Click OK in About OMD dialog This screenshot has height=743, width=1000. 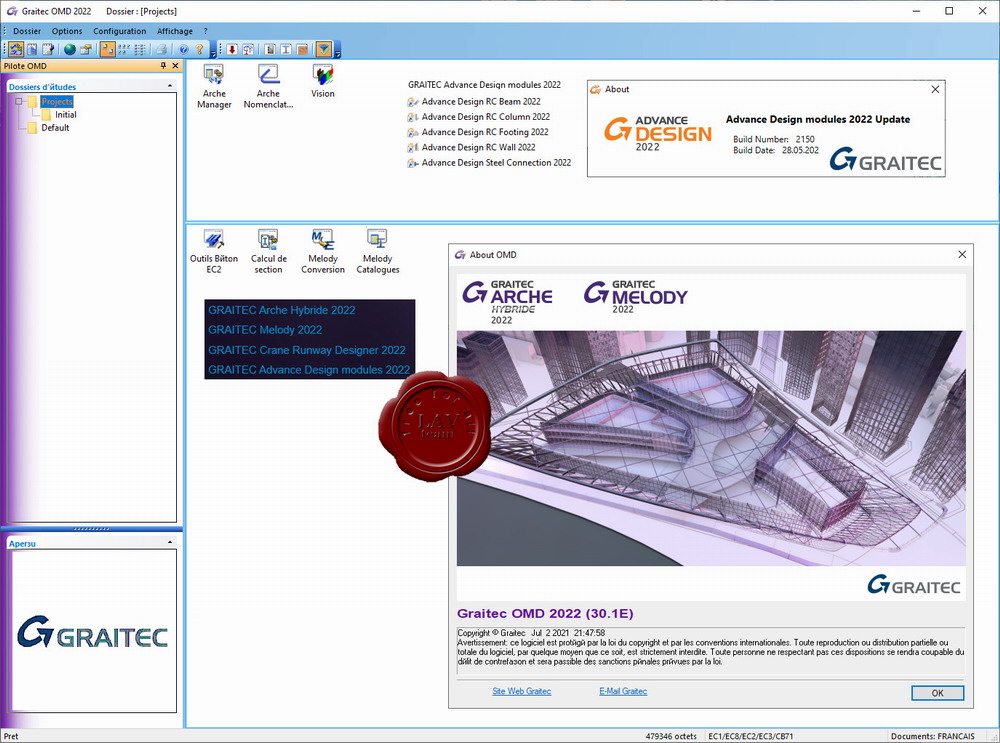(x=938, y=693)
